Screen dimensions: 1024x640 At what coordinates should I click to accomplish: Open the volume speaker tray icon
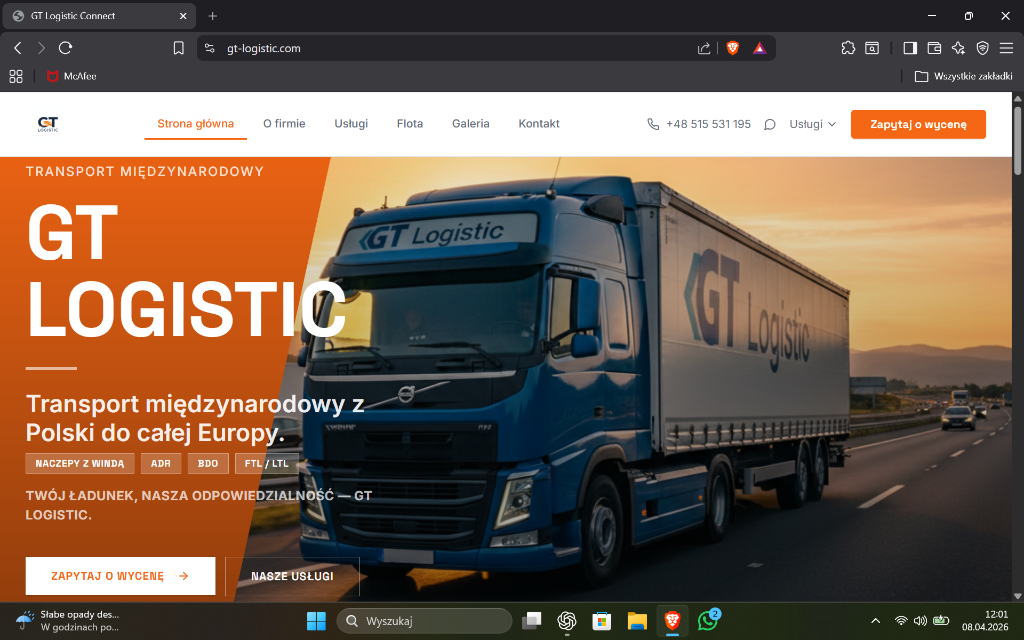pos(920,620)
